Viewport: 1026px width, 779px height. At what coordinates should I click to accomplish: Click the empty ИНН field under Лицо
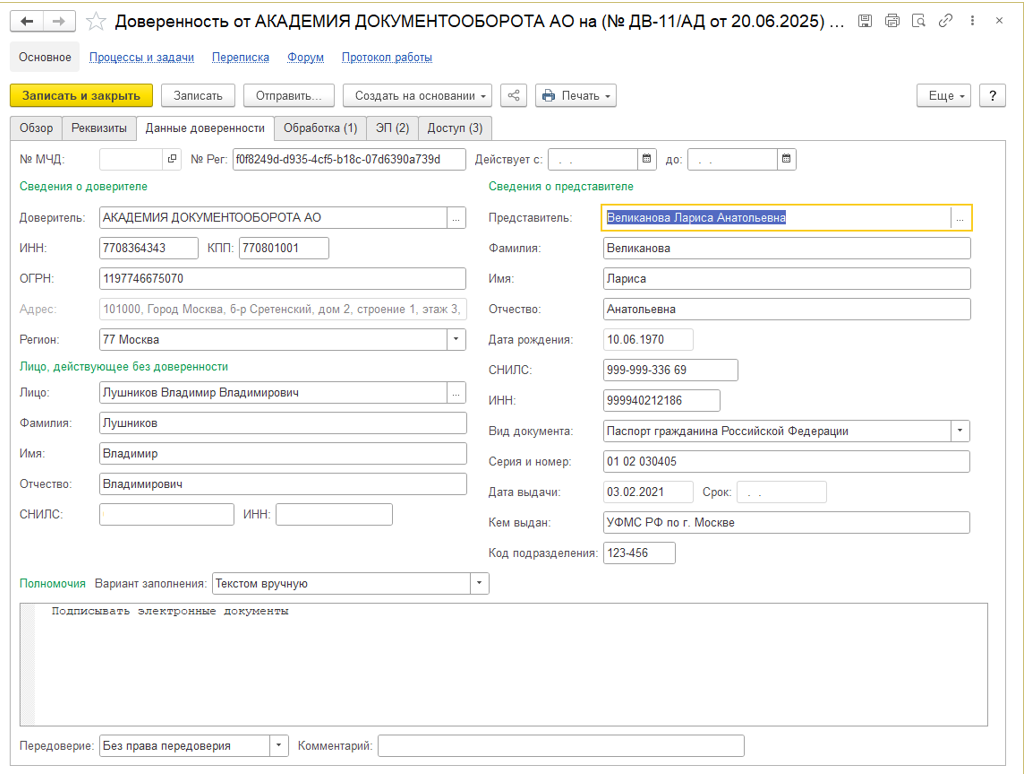(334, 514)
